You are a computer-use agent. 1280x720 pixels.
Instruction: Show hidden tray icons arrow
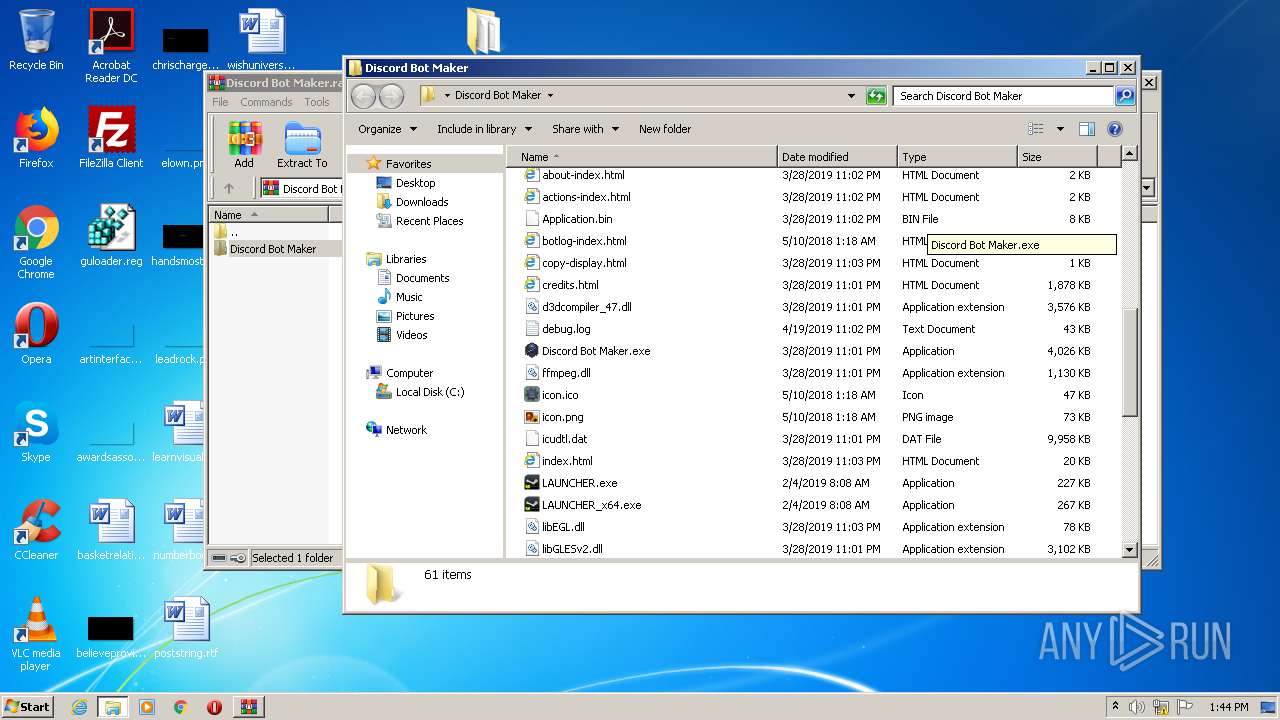point(1115,707)
